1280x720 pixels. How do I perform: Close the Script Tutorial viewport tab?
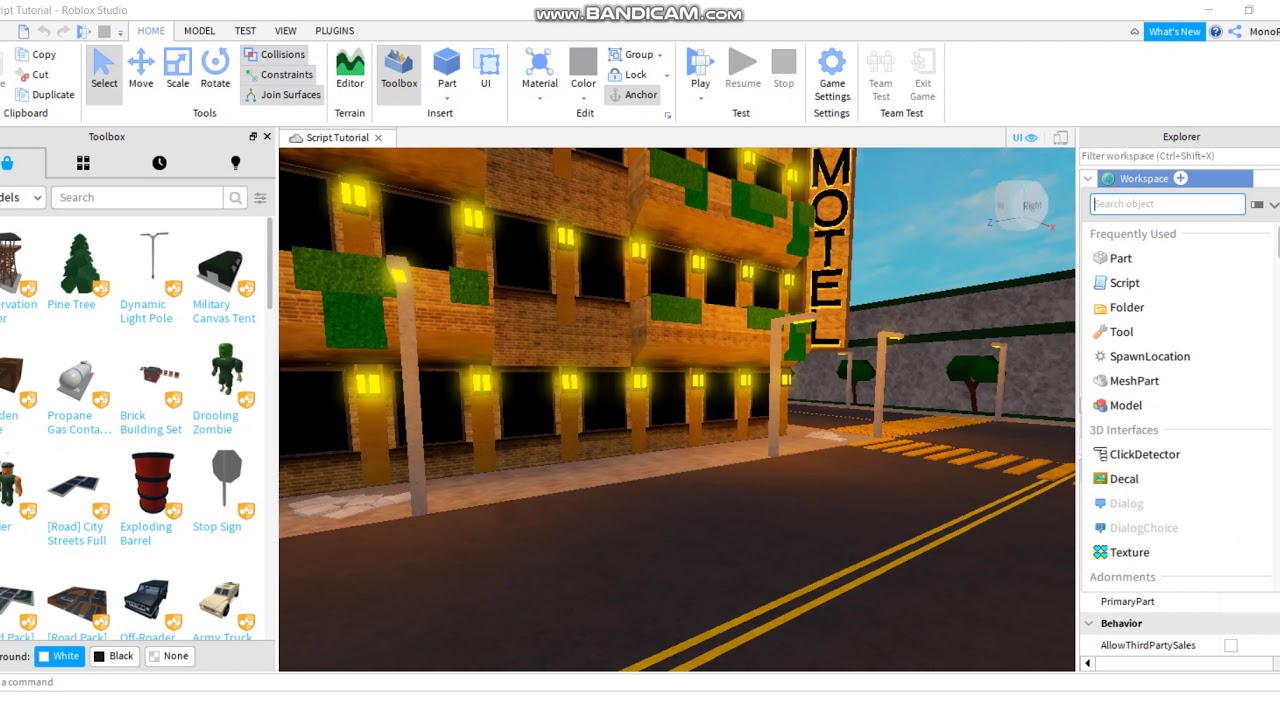[x=378, y=138]
